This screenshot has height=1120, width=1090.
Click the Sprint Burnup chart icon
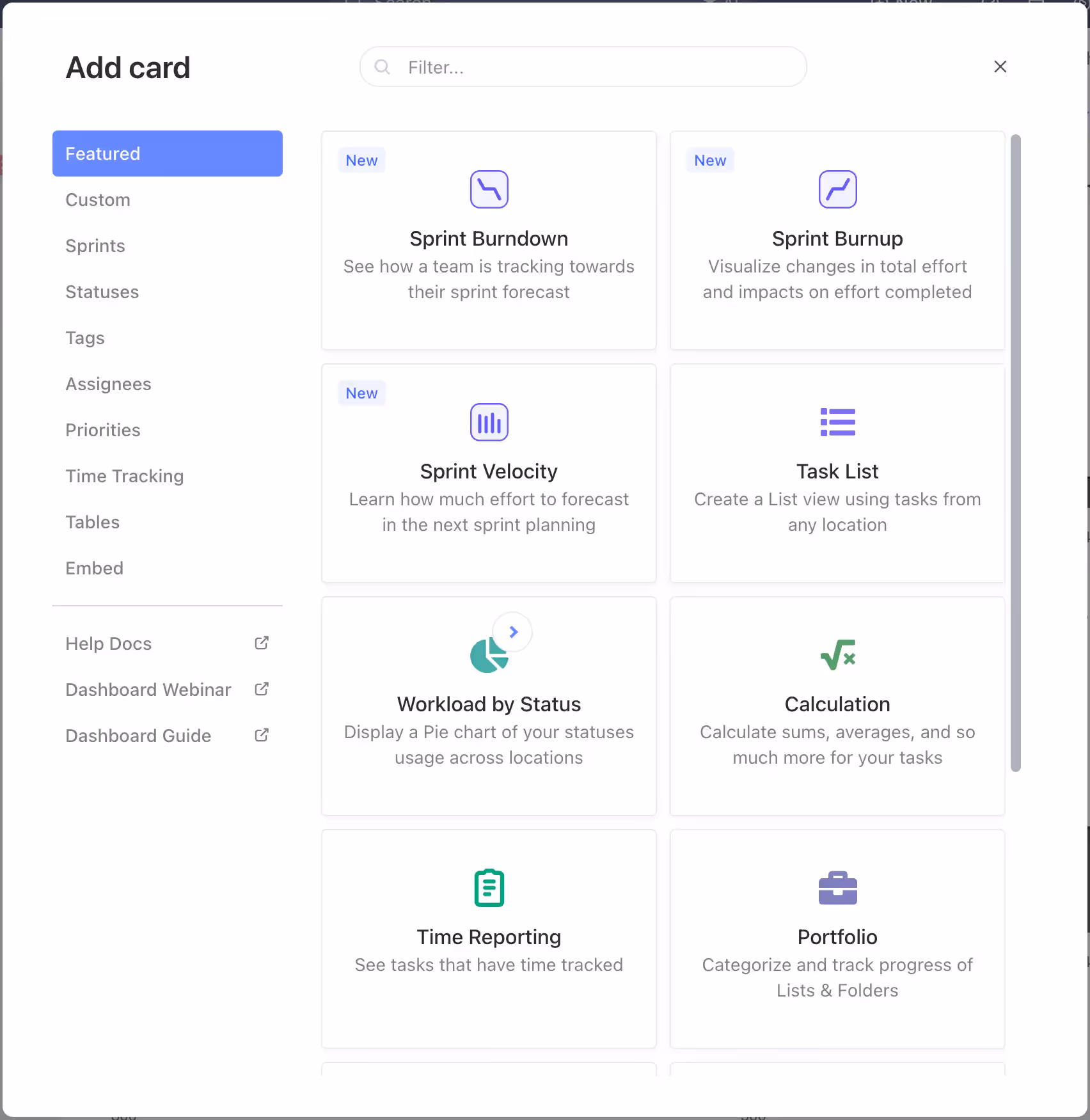pos(837,189)
